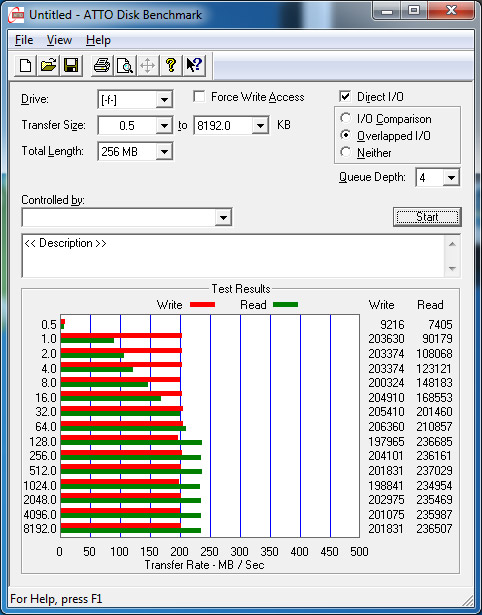Click the write value 204101
Image resolution: width=482 pixels, height=615 pixels.
pyautogui.click(x=386, y=456)
